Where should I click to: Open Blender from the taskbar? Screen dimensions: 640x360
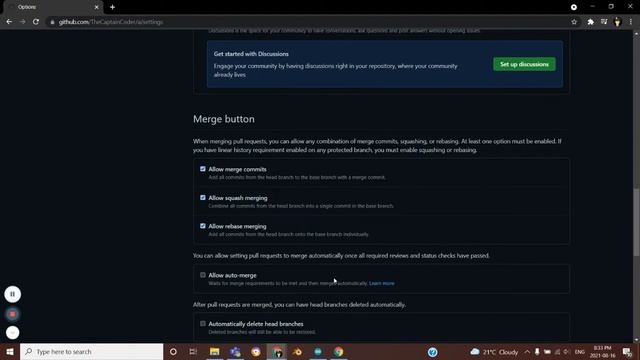297,351
